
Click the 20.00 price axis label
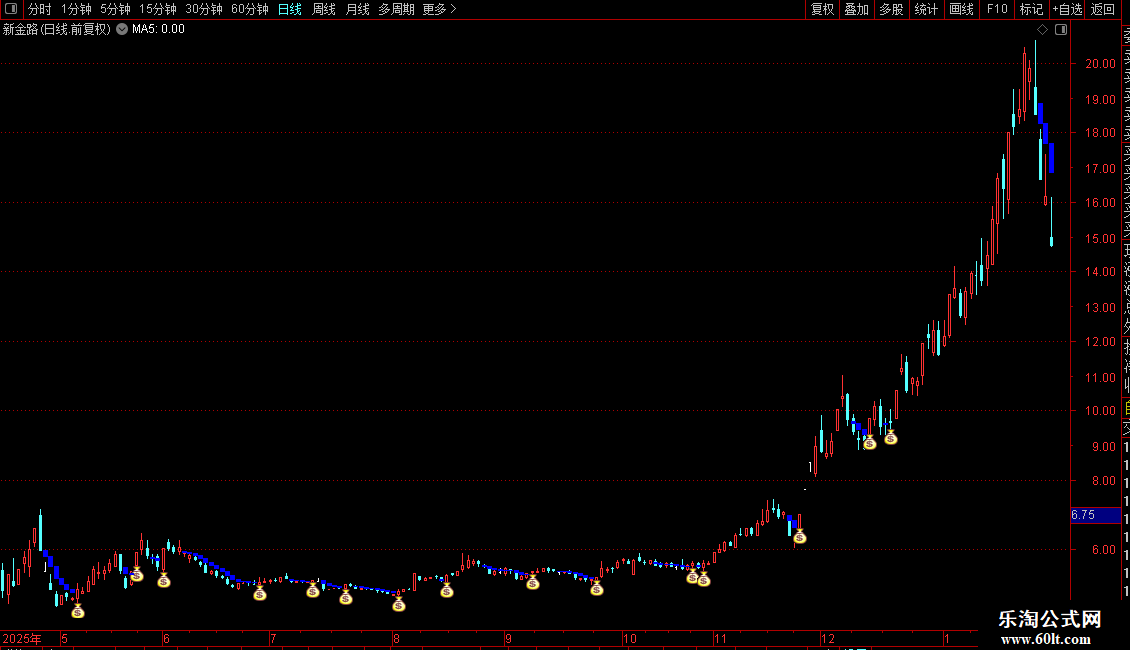[x=1100, y=63]
